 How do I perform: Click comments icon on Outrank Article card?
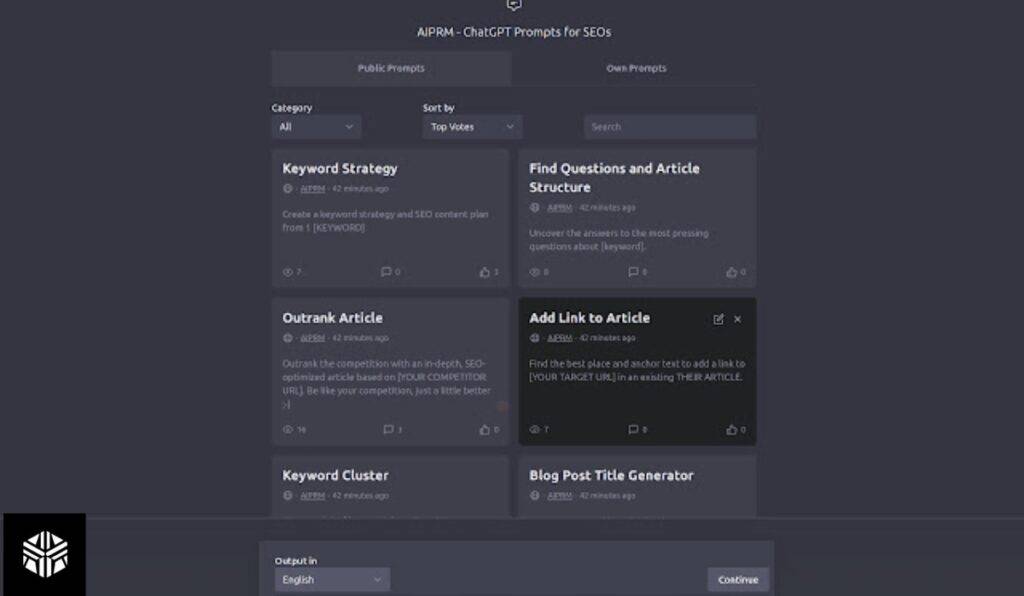(x=388, y=429)
